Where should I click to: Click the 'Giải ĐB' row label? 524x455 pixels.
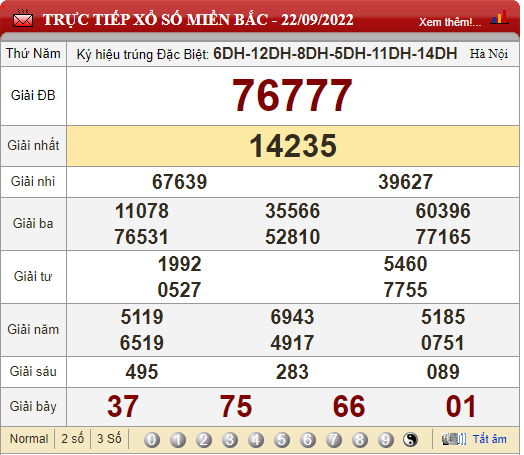[x=33, y=96]
